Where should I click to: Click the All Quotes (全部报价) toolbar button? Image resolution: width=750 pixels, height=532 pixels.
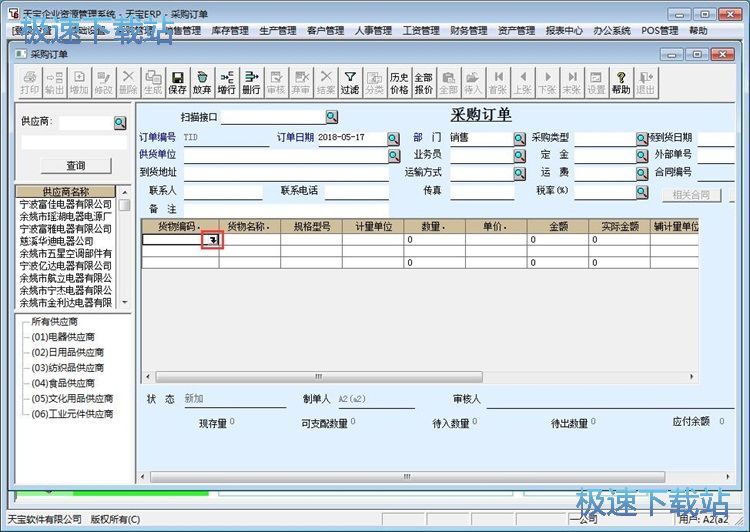tap(424, 82)
